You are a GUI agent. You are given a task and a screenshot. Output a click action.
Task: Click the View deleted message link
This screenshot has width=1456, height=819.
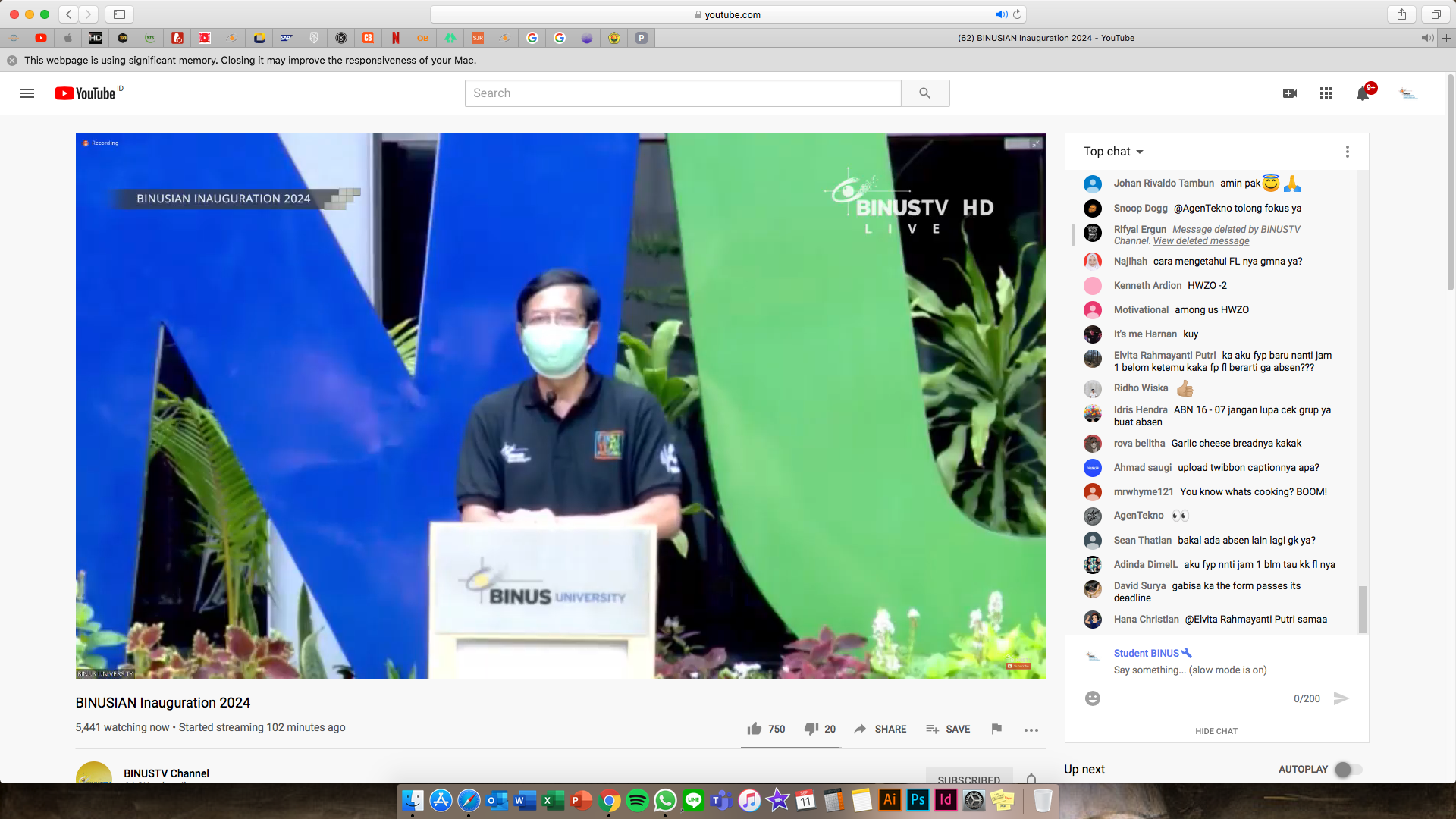pyautogui.click(x=1200, y=241)
